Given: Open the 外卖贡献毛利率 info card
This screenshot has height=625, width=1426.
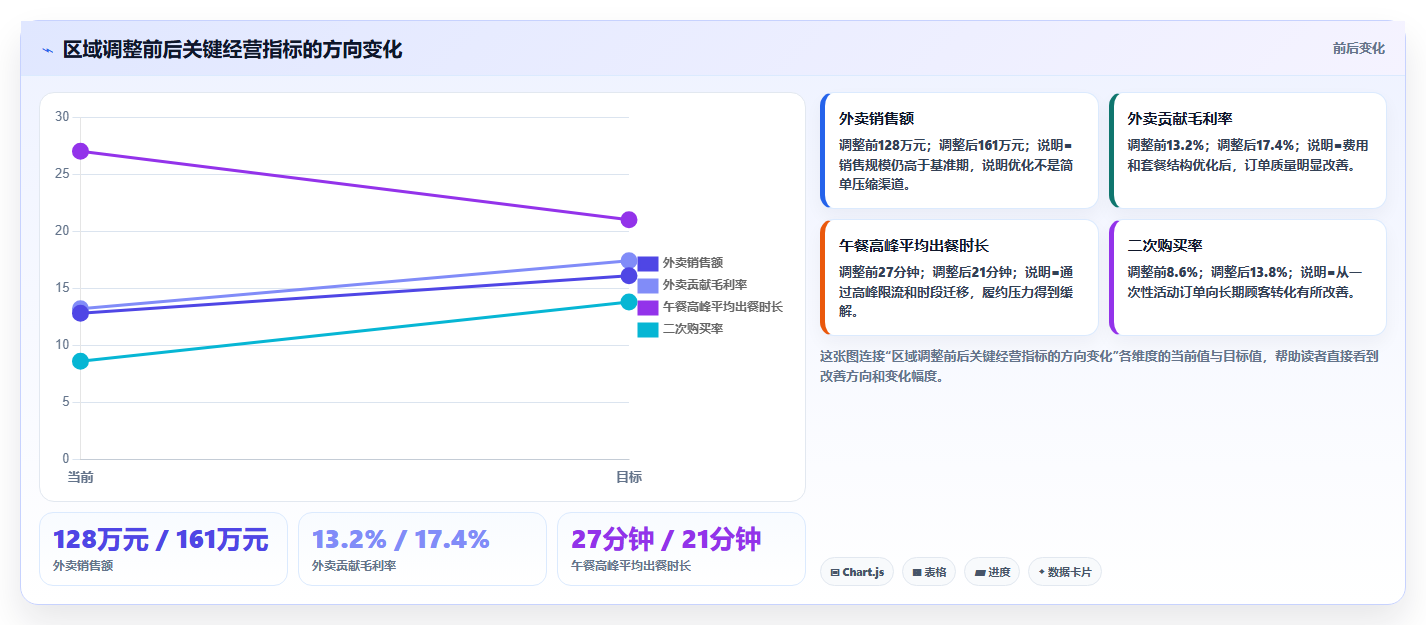Looking at the screenshot, I should click(x=1247, y=151).
